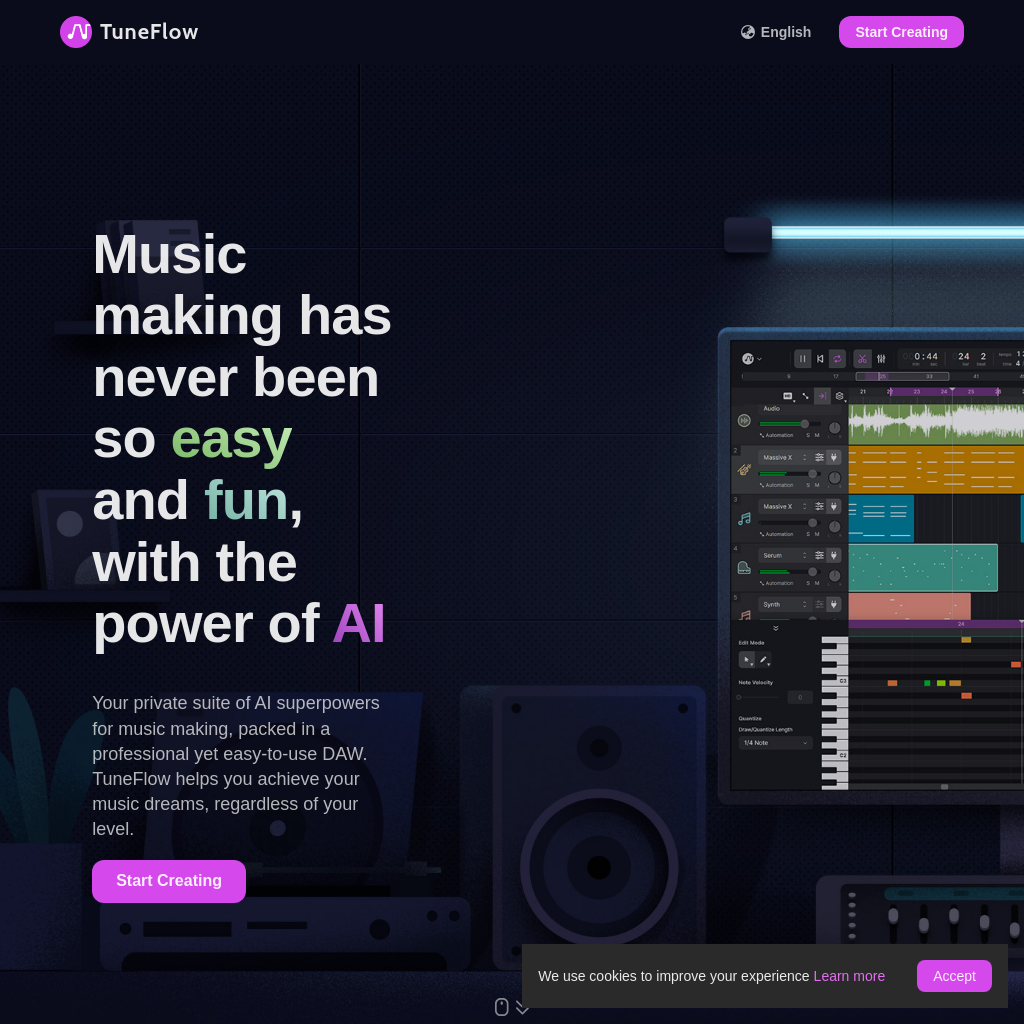Click the violin instrument icon on track 2
This screenshot has height=1024, width=1024.
point(744,469)
